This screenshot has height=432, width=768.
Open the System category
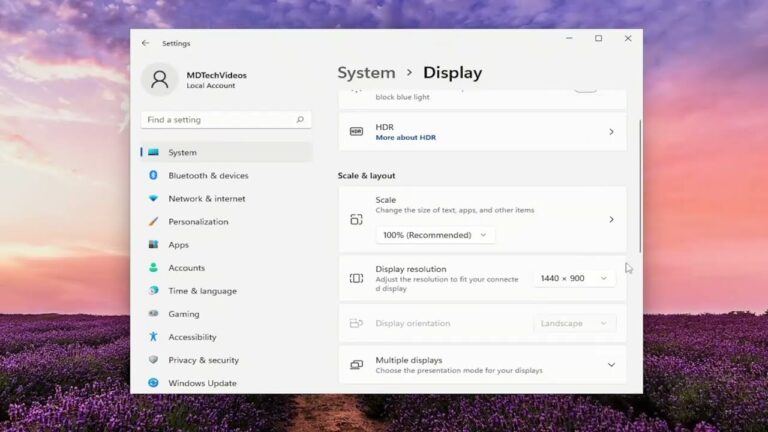(227, 152)
